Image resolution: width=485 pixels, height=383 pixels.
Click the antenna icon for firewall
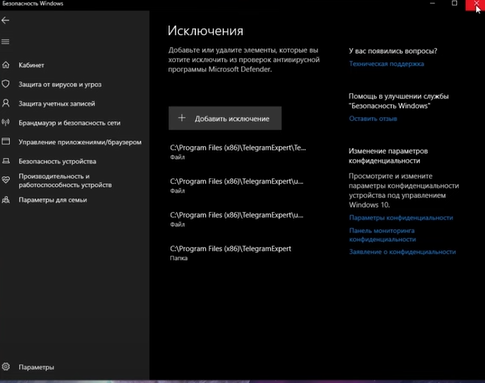point(6,122)
